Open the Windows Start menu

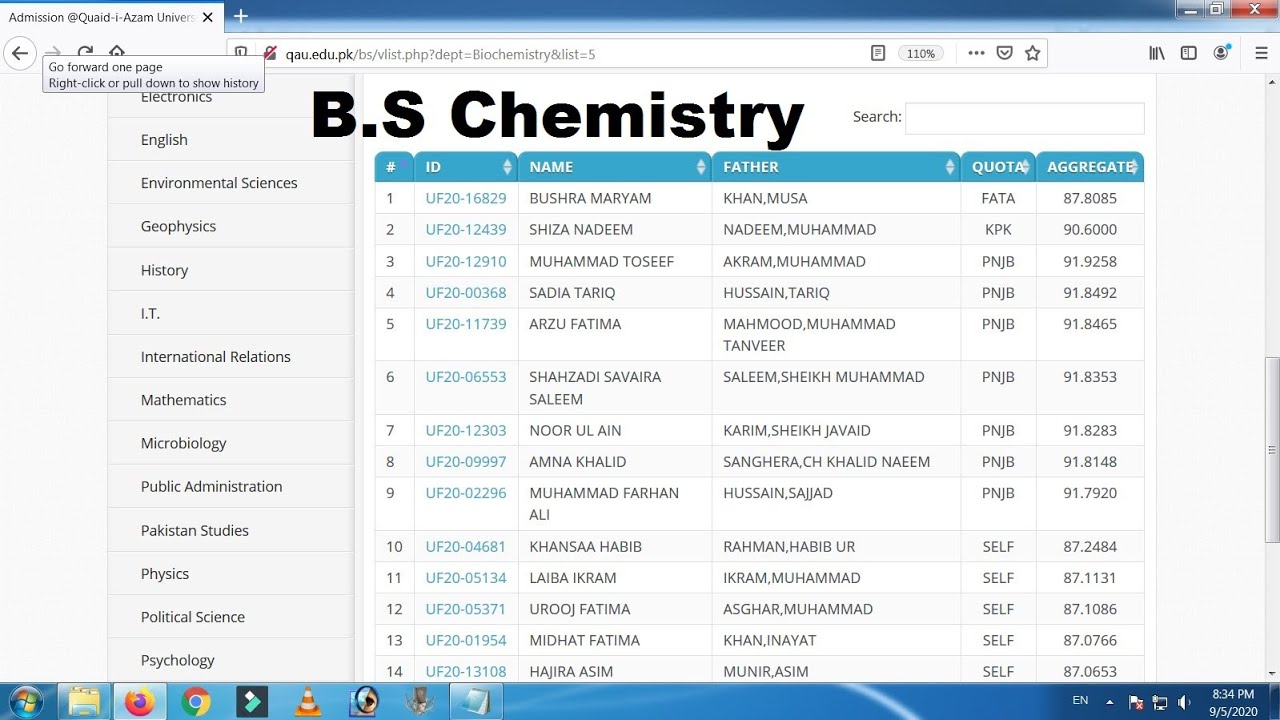click(27, 702)
